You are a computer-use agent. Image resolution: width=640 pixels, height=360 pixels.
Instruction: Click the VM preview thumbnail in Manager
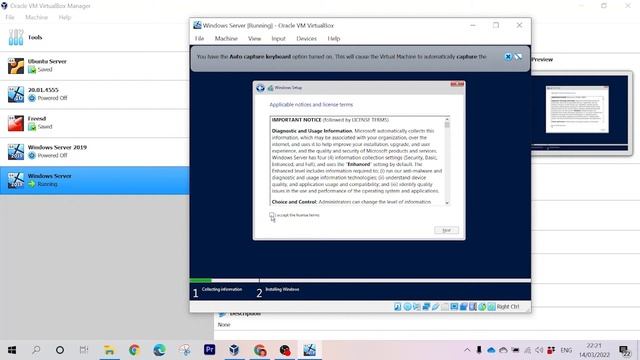[580, 113]
